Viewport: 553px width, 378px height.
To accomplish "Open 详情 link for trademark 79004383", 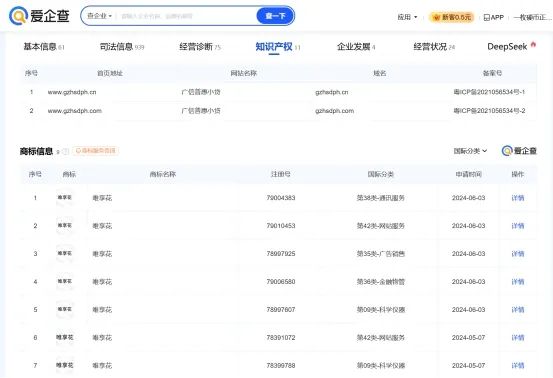I will click(518, 198).
